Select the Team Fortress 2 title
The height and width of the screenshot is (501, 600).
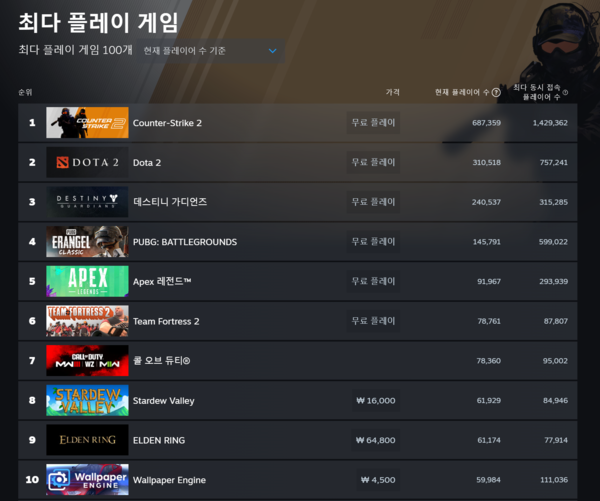click(166, 321)
